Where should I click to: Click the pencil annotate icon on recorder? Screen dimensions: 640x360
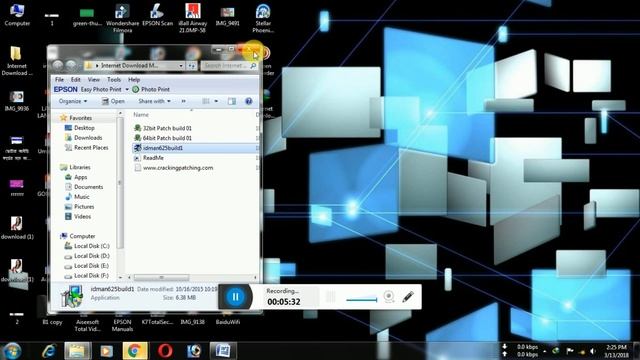coord(408,297)
